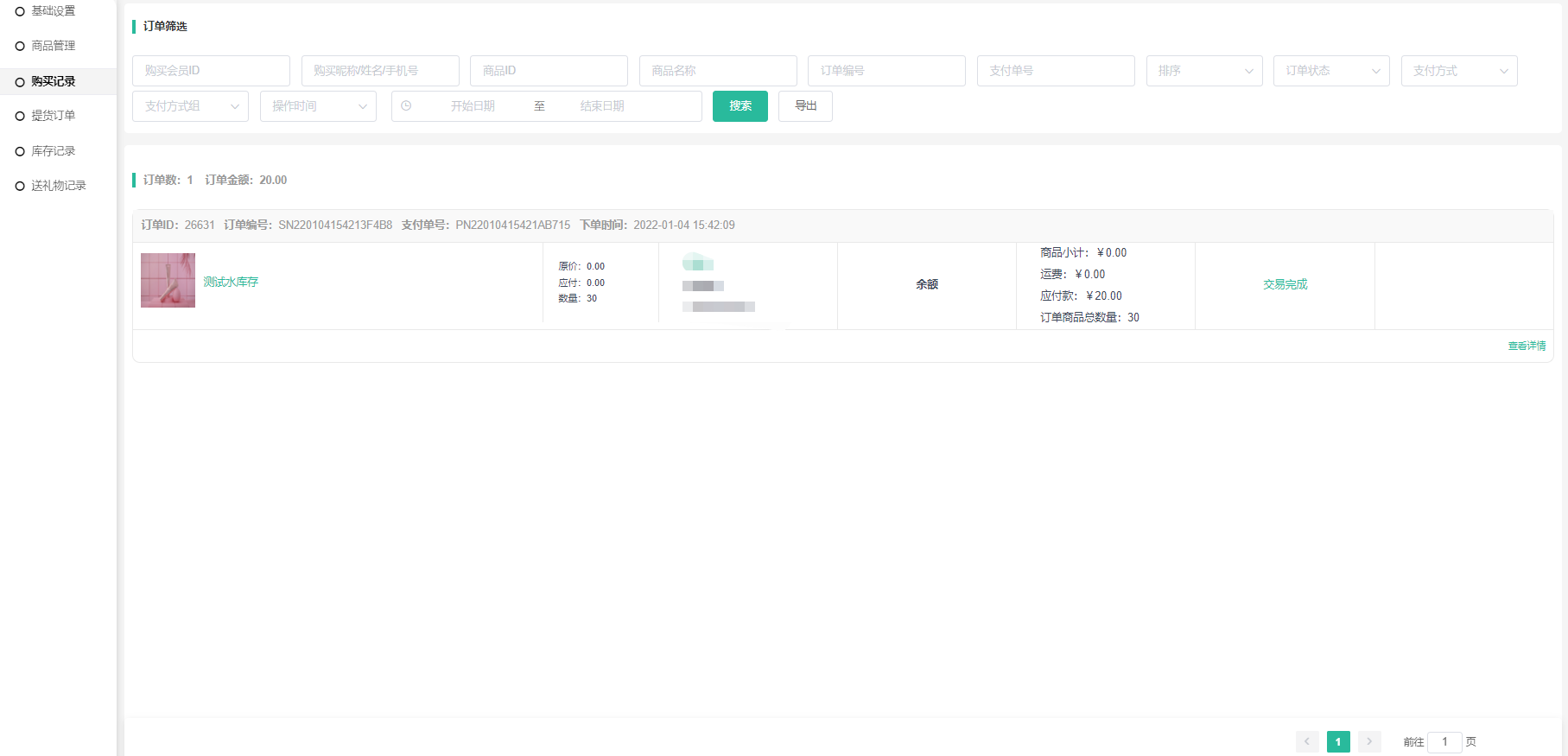Open the 支付方式 dropdown
1568x756 pixels.
tap(1458, 71)
